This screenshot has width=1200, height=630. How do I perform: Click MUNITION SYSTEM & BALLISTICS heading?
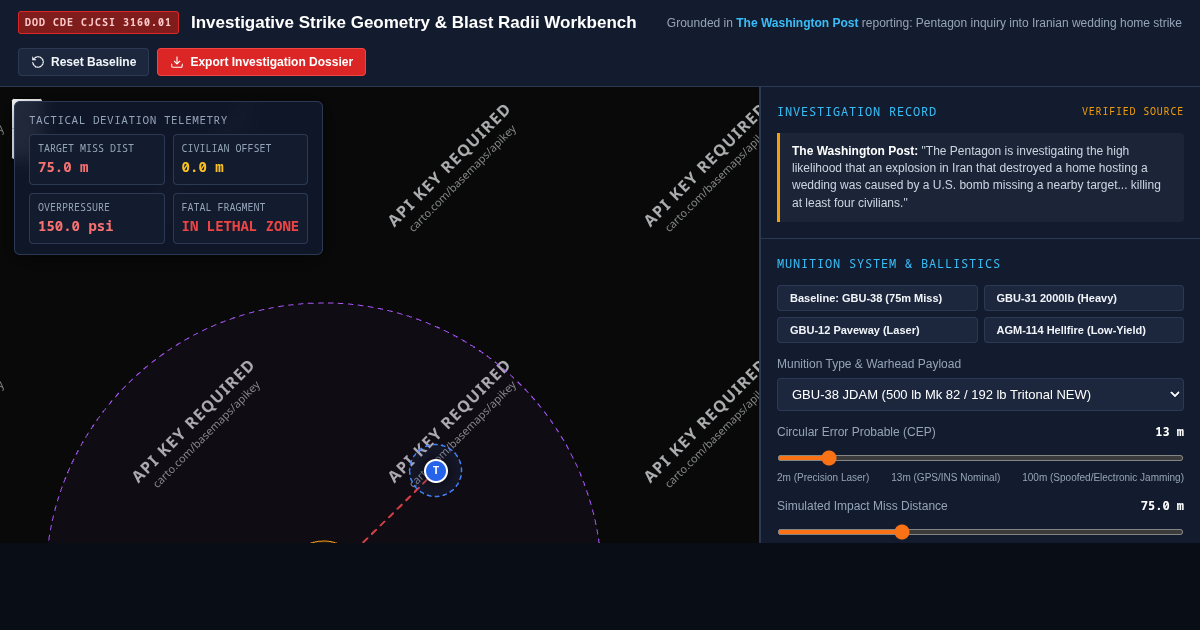pos(889,264)
